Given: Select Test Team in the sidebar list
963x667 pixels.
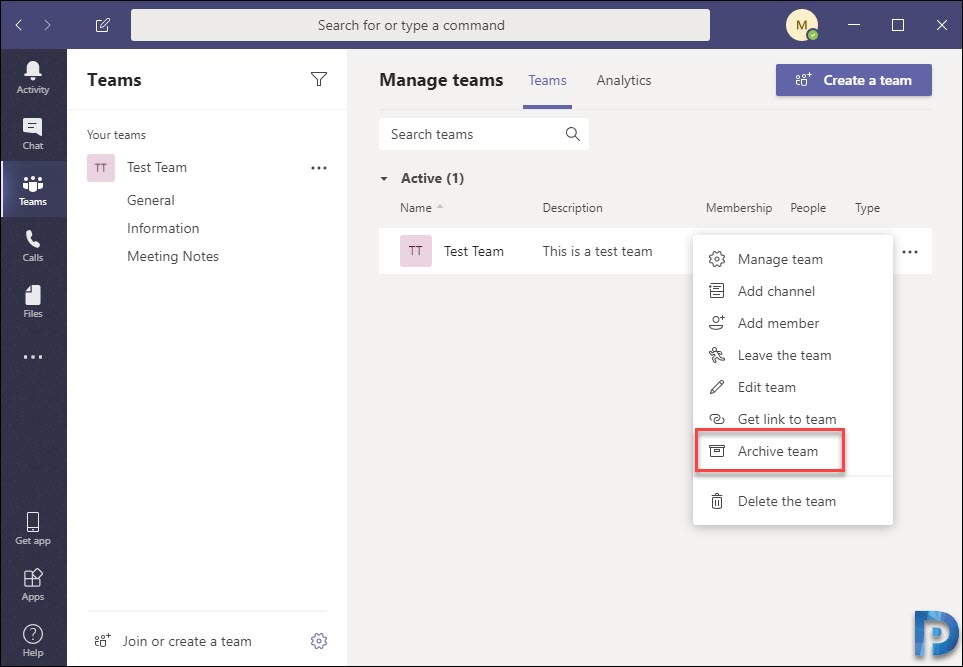Looking at the screenshot, I should (x=157, y=168).
